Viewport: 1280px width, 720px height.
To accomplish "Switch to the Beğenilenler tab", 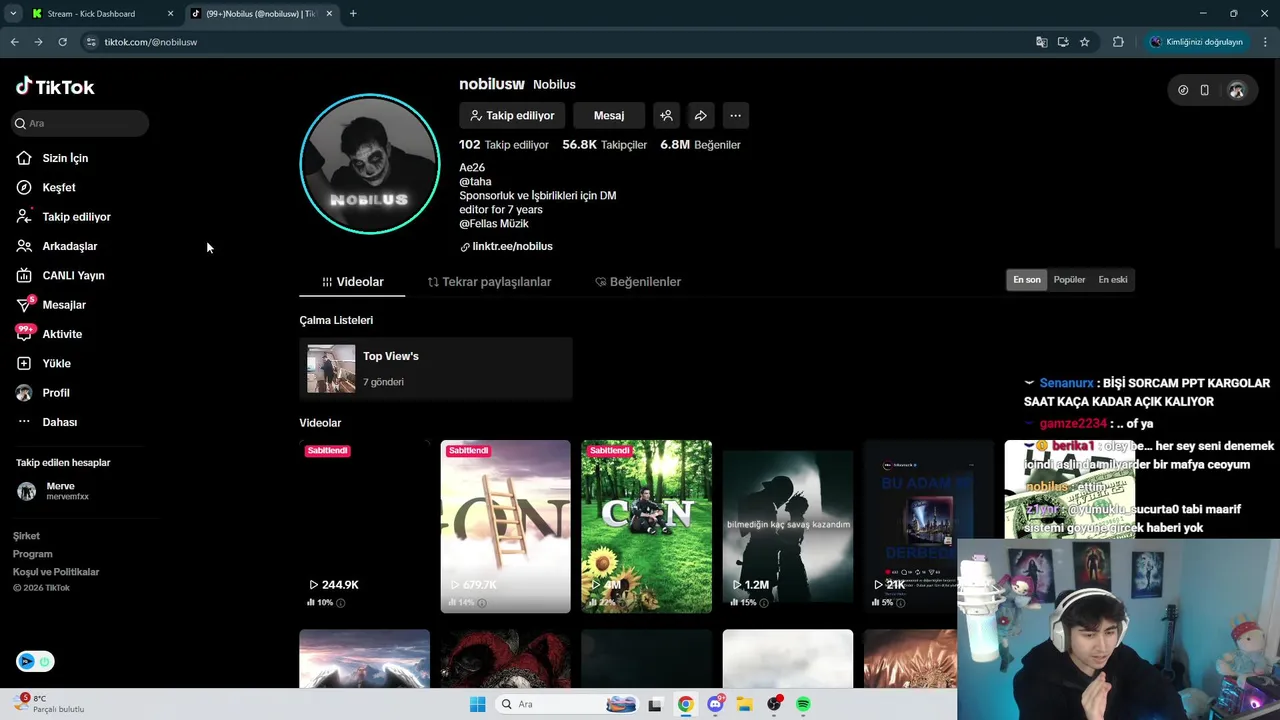I will point(637,282).
